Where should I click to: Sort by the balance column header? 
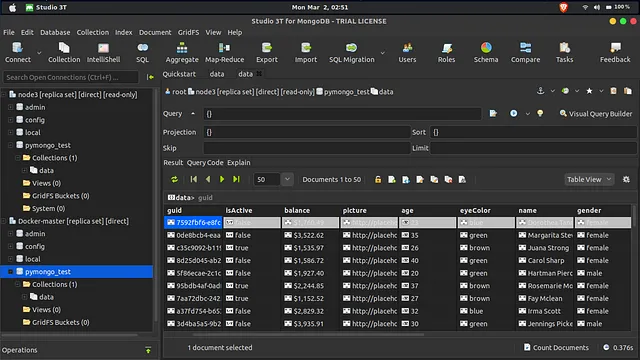tap(311, 210)
